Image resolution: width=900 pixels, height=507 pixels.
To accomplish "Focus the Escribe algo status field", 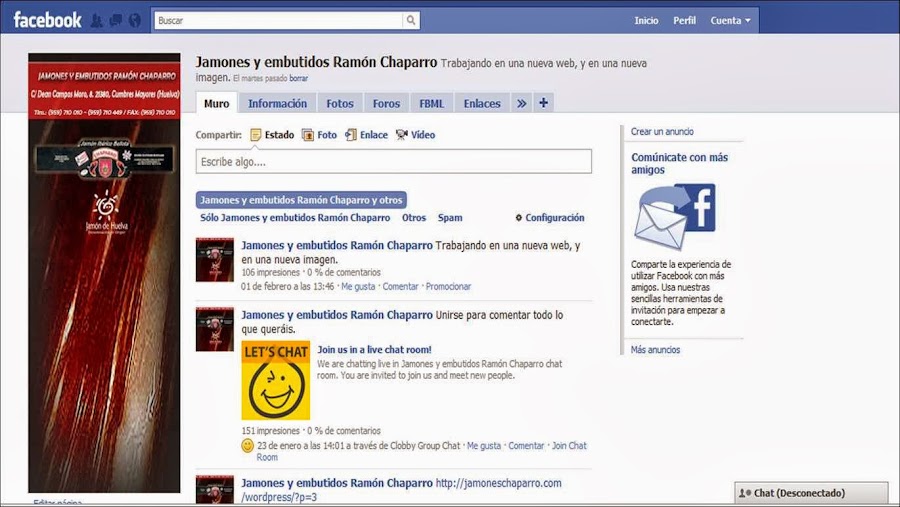I will click(x=394, y=161).
